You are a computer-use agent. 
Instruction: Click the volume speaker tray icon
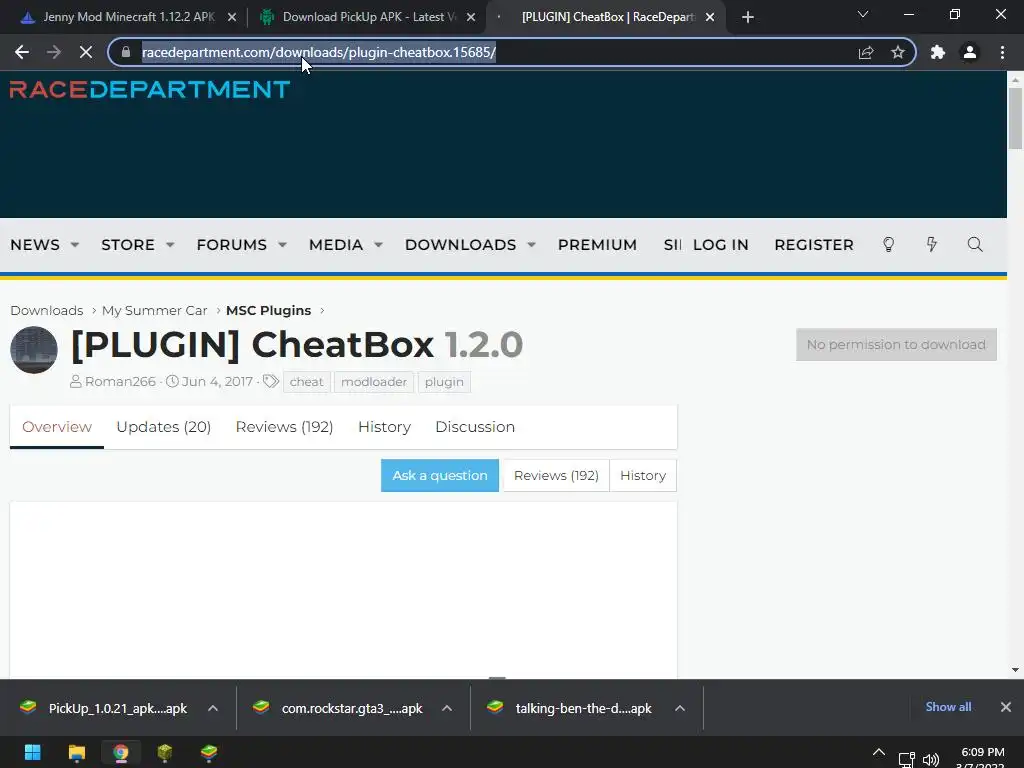(x=931, y=760)
